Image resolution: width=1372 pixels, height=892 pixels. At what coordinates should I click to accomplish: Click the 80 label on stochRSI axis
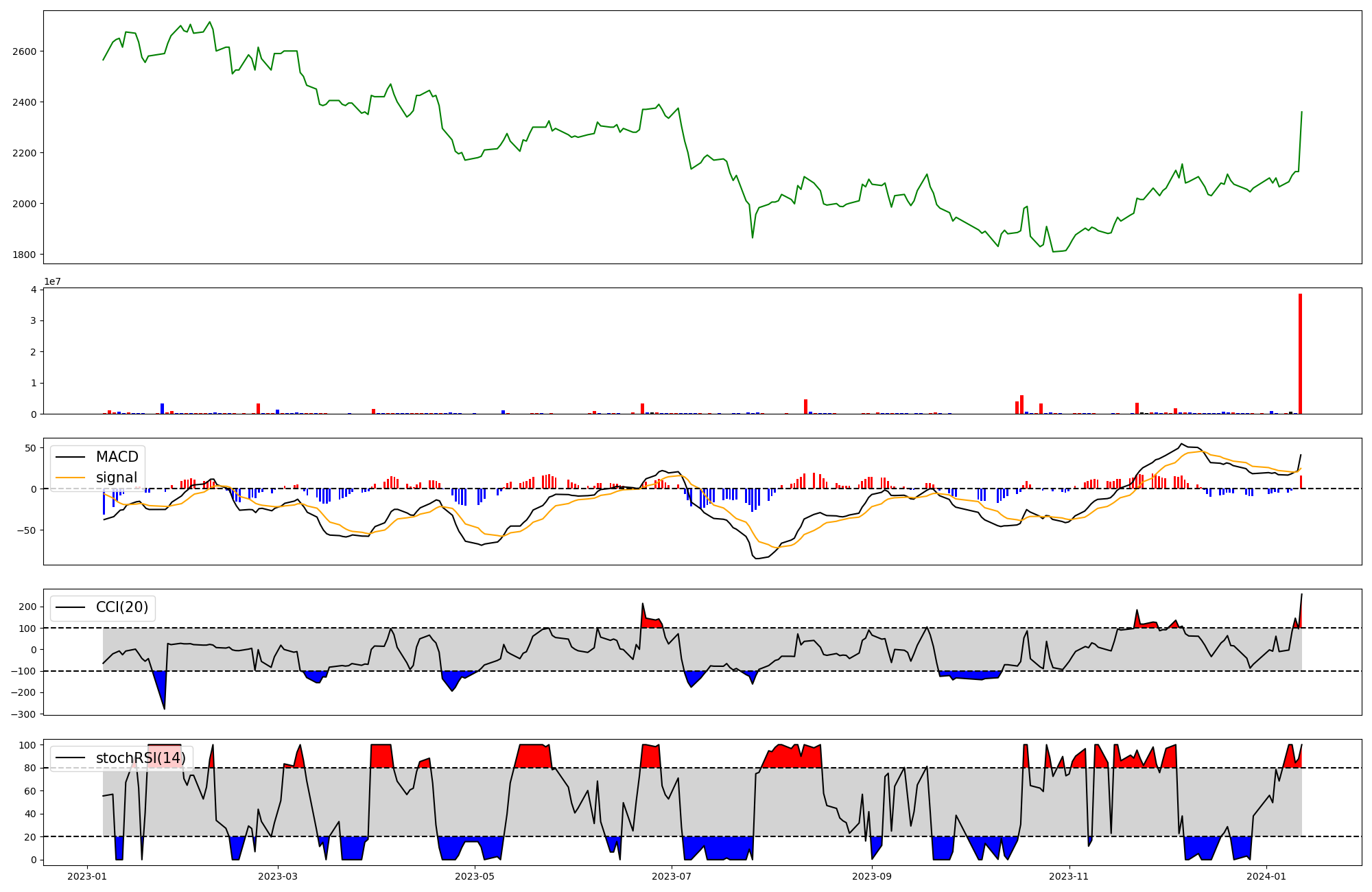pyautogui.click(x=30, y=768)
